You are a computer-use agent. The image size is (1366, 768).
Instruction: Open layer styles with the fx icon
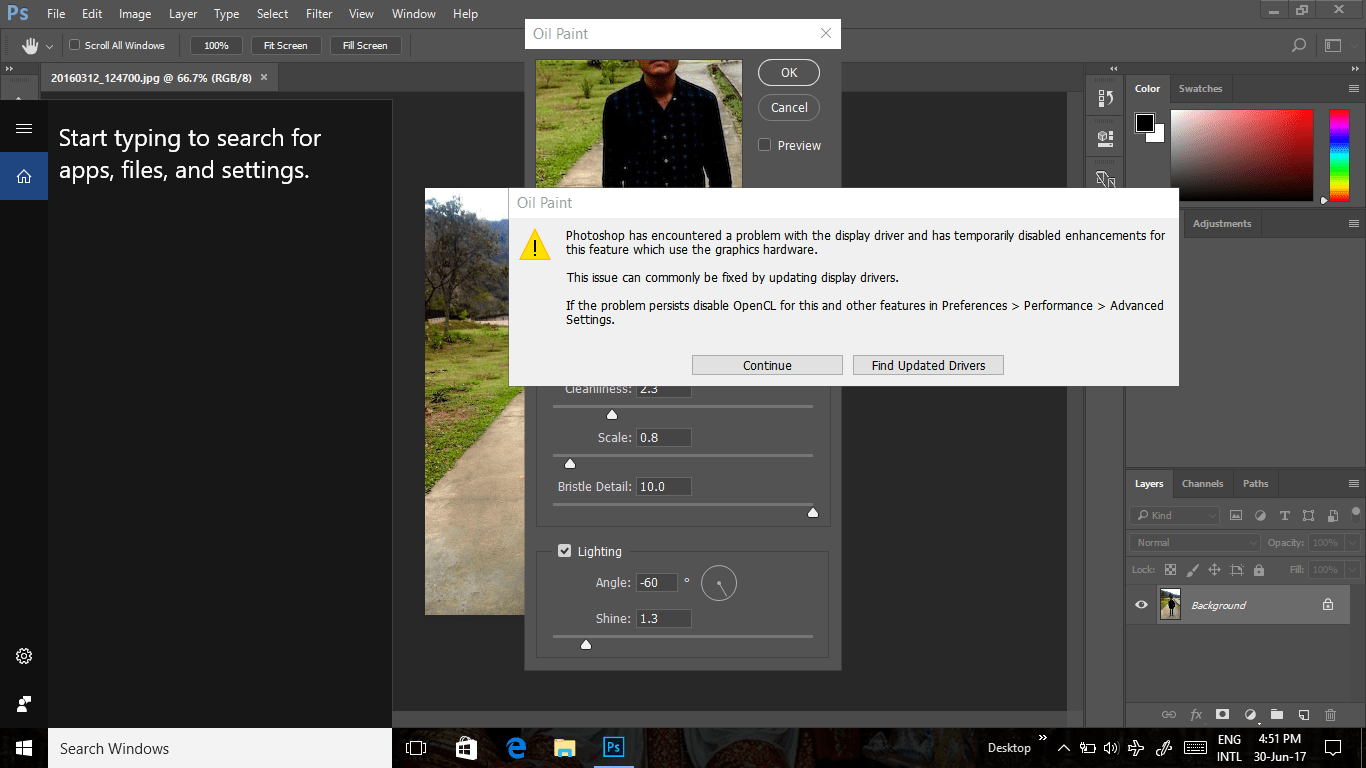coord(1196,714)
